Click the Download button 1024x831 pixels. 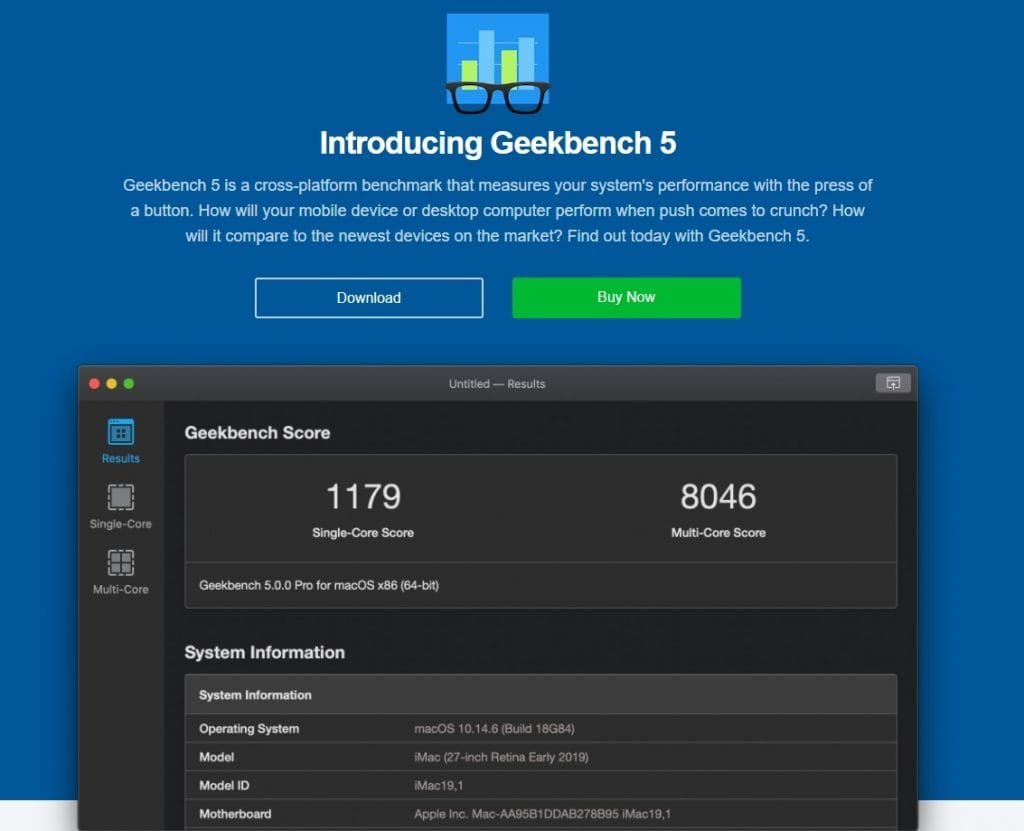pyautogui.click(x=369, y=298)
